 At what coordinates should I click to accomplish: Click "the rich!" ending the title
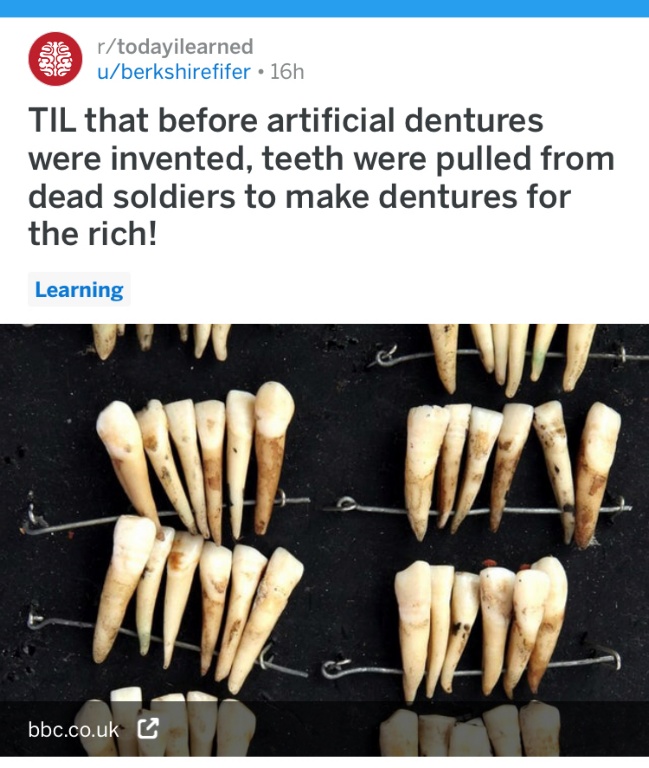pos(93,234)
